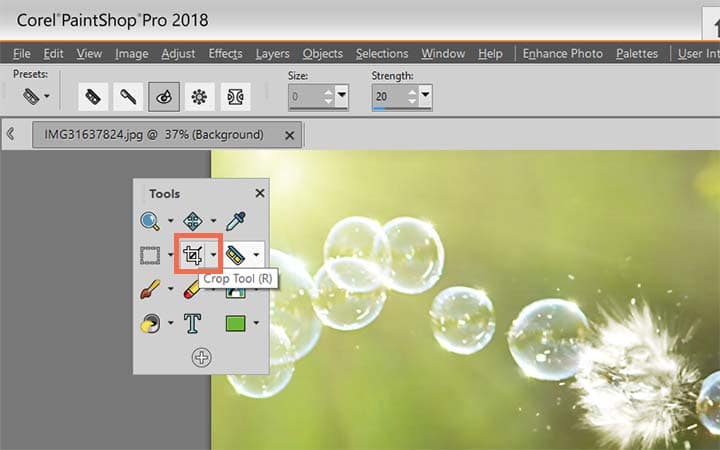This screenshot has width=720, height=450.
Task: Click the Size spinner stepper arrows
Action: (x=329, y=96)
